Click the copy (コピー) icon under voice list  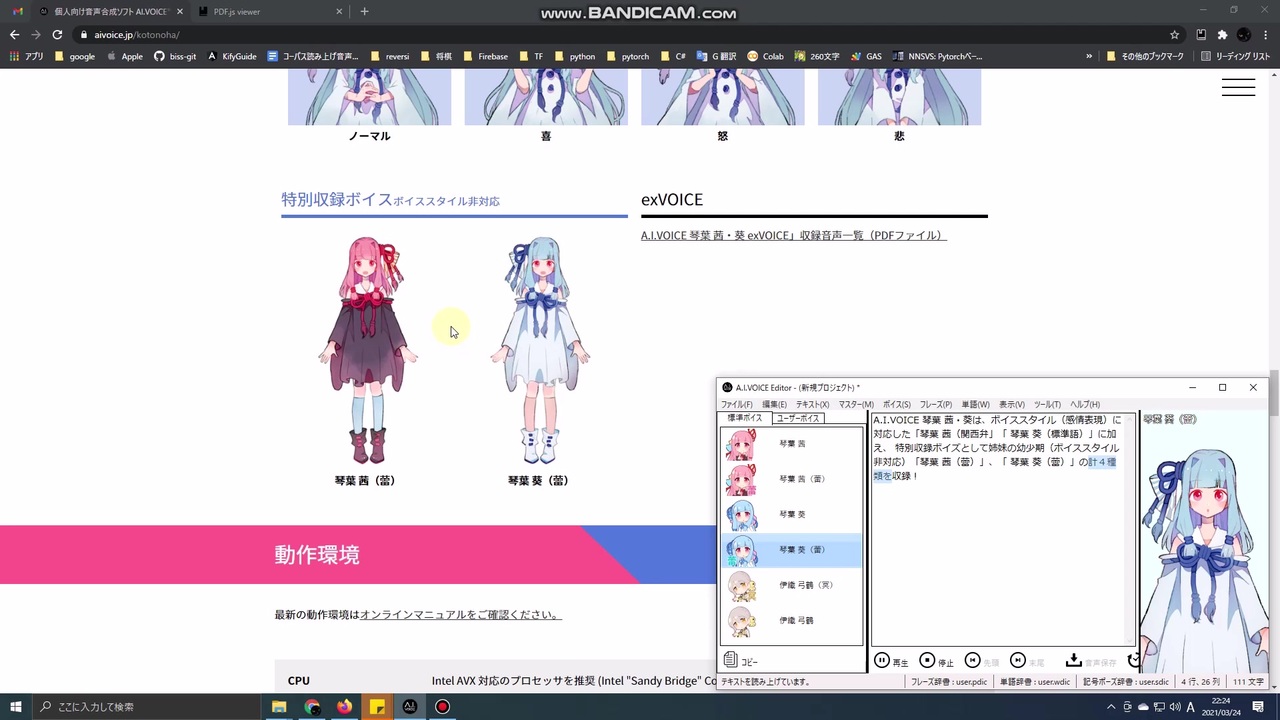coord(731,660)
